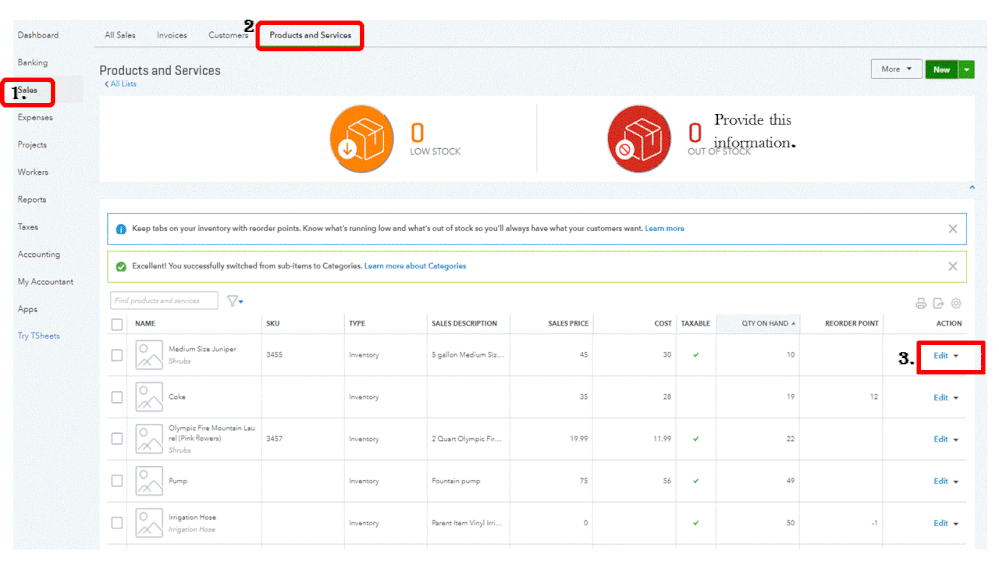This screenshot has width=999, height=562.
Task: Open action dropdown arrow for Irrigation Hose
Action: [956, 524]
